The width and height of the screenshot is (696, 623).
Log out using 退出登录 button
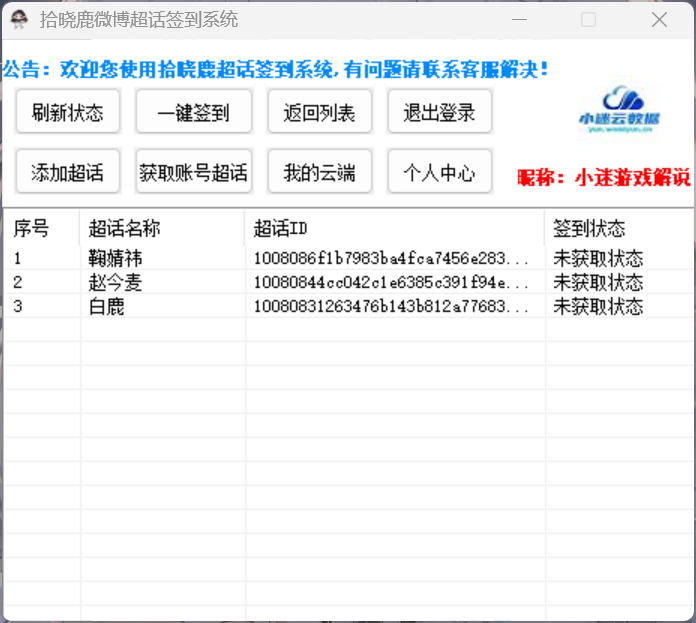[439, 112]
